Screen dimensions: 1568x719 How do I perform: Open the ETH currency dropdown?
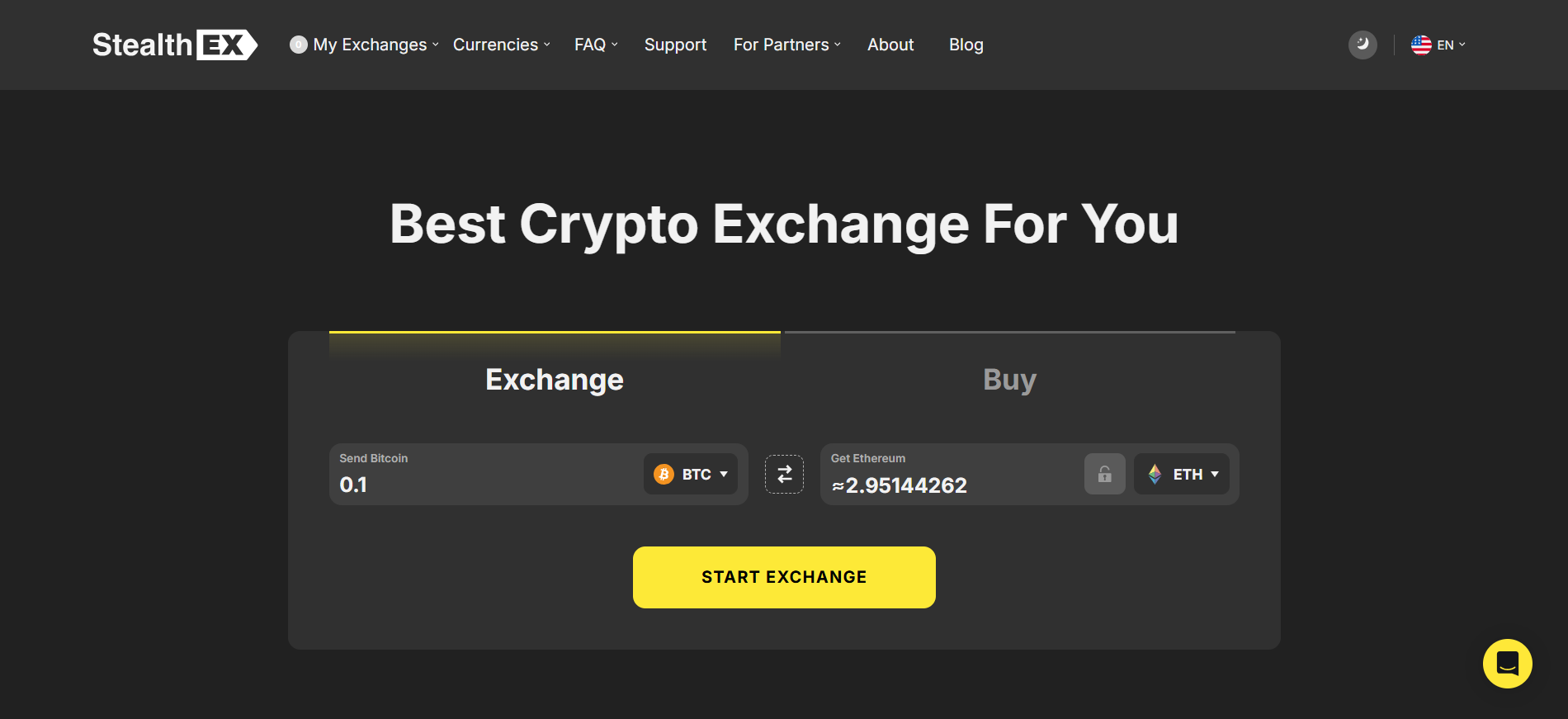(1182, 474)
